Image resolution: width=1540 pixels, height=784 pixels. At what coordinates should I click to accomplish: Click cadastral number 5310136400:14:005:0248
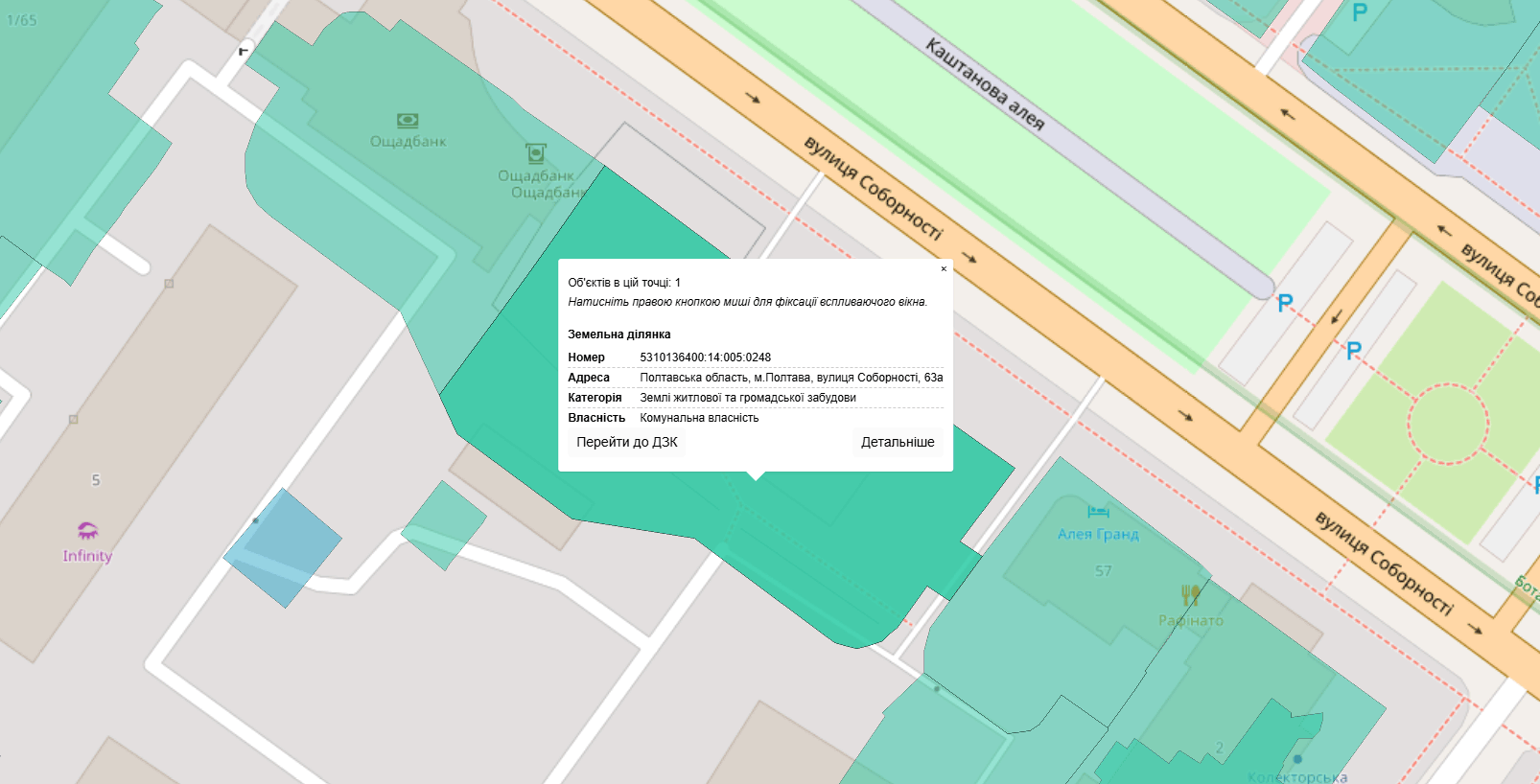point(705,357)
